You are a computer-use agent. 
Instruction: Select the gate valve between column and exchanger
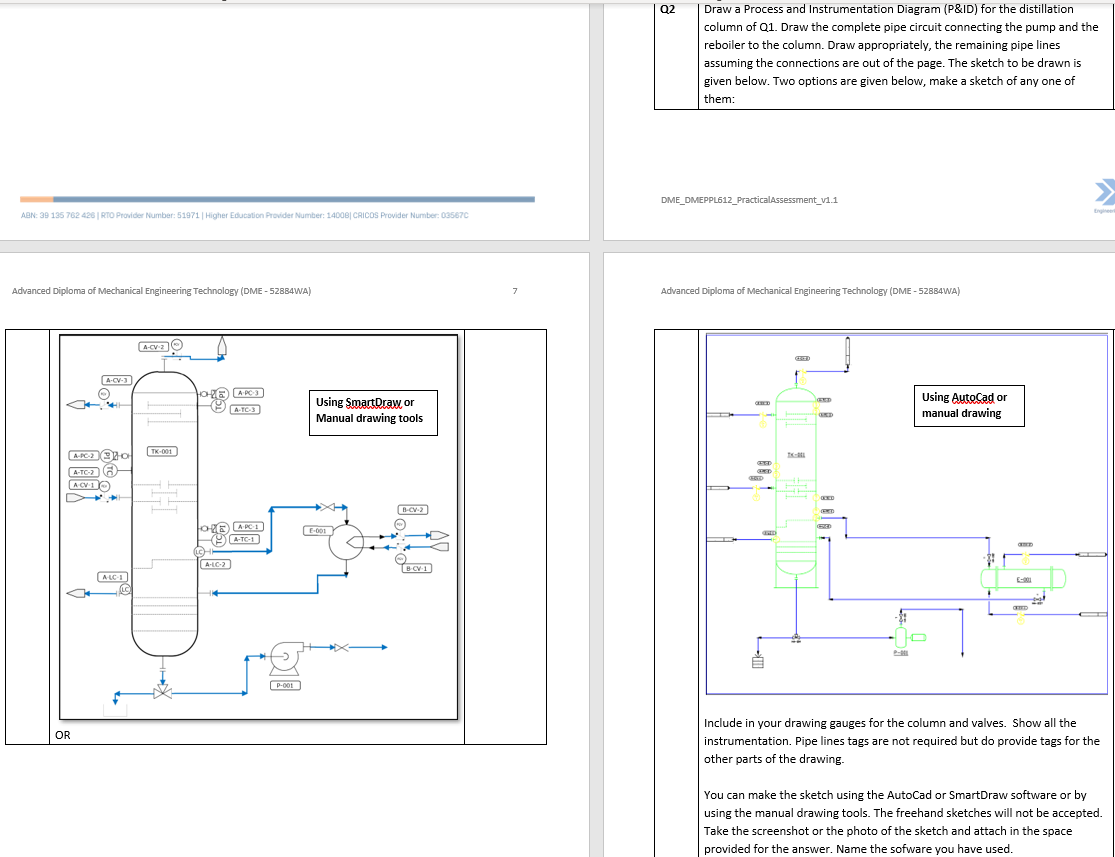click(x=328, y=505)
